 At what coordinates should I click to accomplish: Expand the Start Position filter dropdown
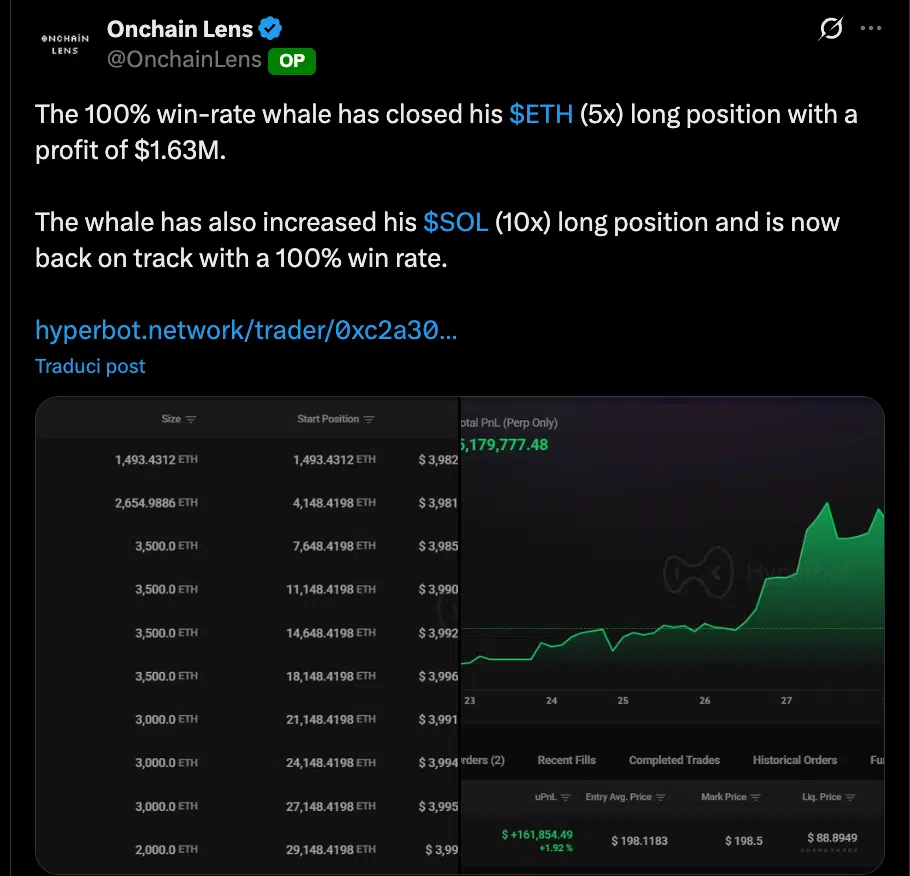click(x=369, y=419)
